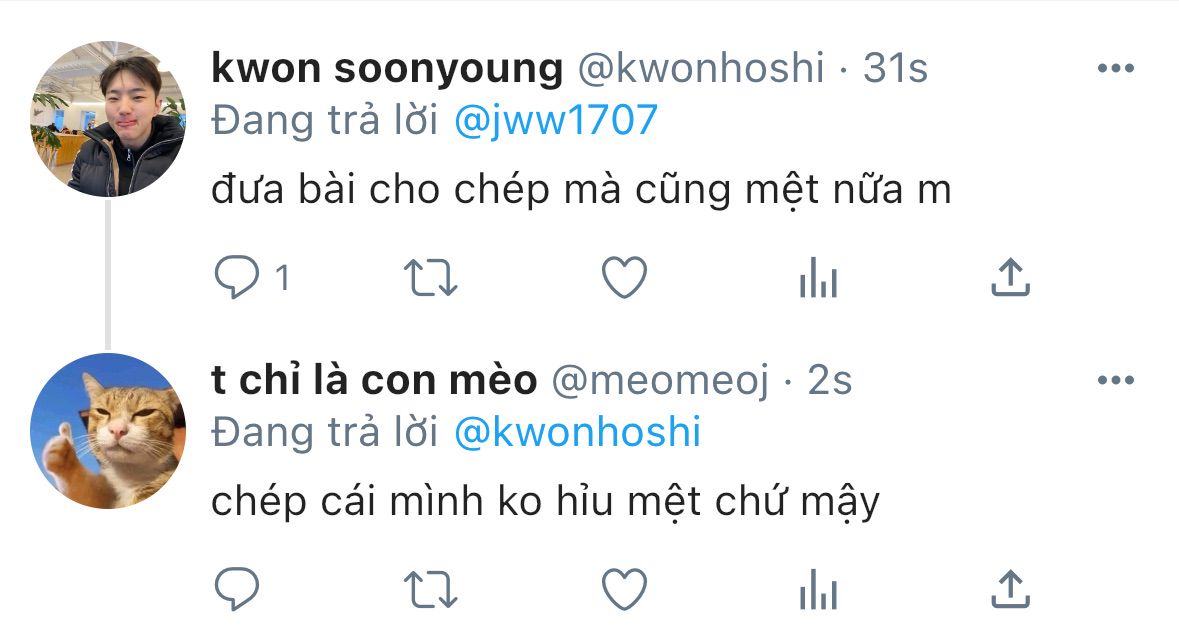Viewport: 1179px width, 630px height.
Task: Open more options for kwon soonyoung's tweet
Action: pyautogui.click(x=1116, y=68)
